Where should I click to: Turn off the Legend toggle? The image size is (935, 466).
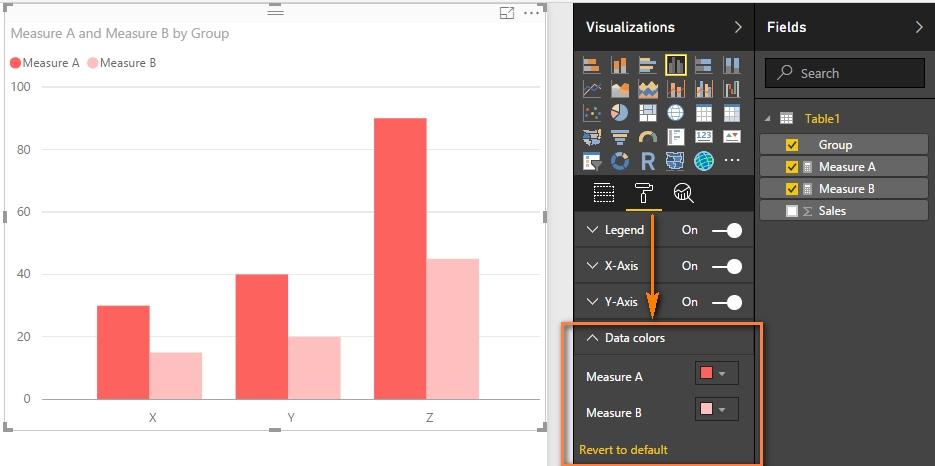tap(727, 230)
